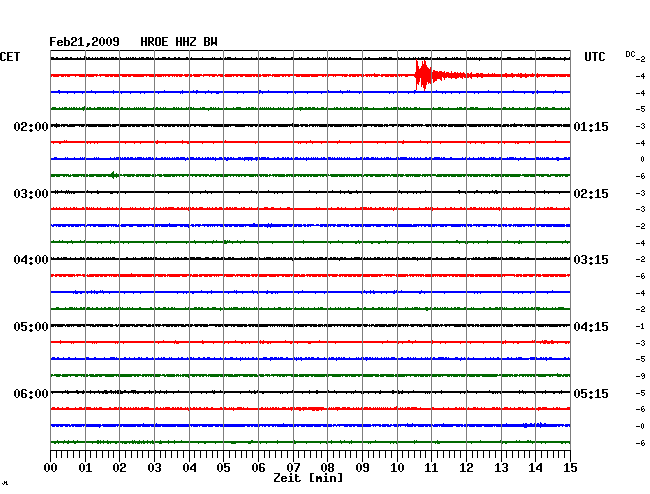650x494 pixels.
Task: Select the 12 minute axis tick label
Action: pyautogui.click(x=466, y=468)
